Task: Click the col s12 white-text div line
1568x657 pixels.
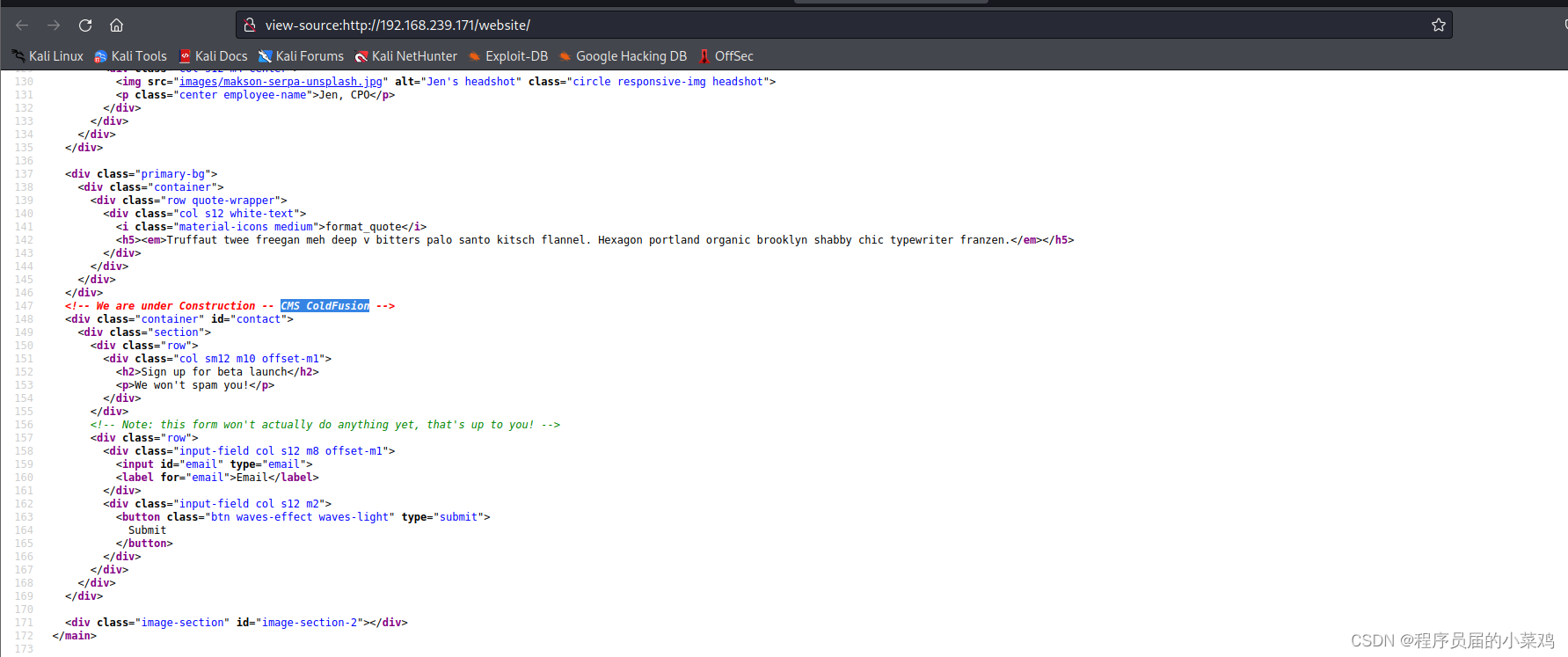Action: point(204,214)
